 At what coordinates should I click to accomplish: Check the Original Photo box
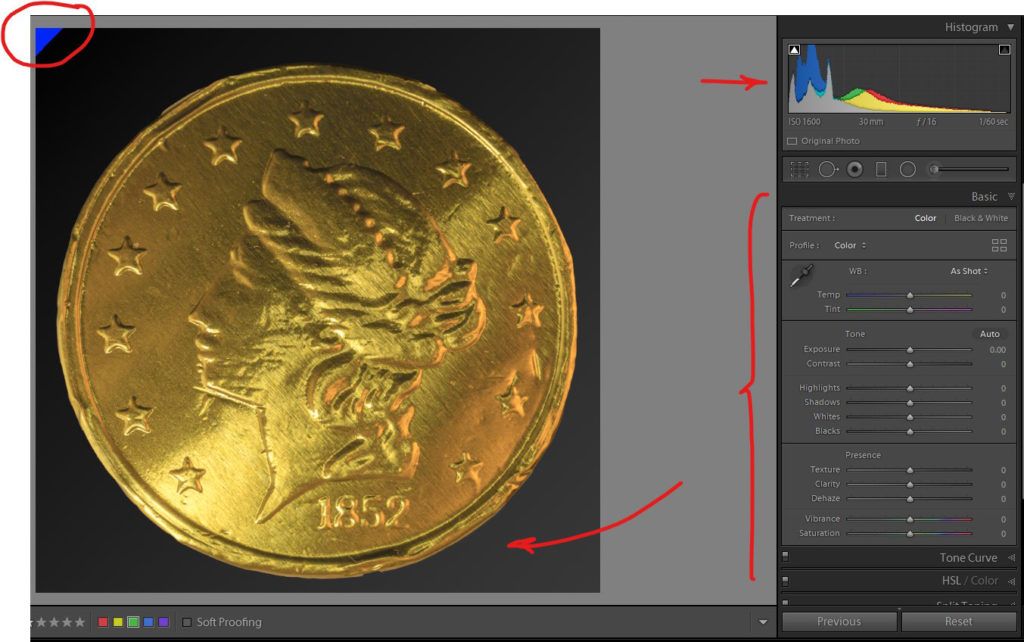tap(792, 141)
